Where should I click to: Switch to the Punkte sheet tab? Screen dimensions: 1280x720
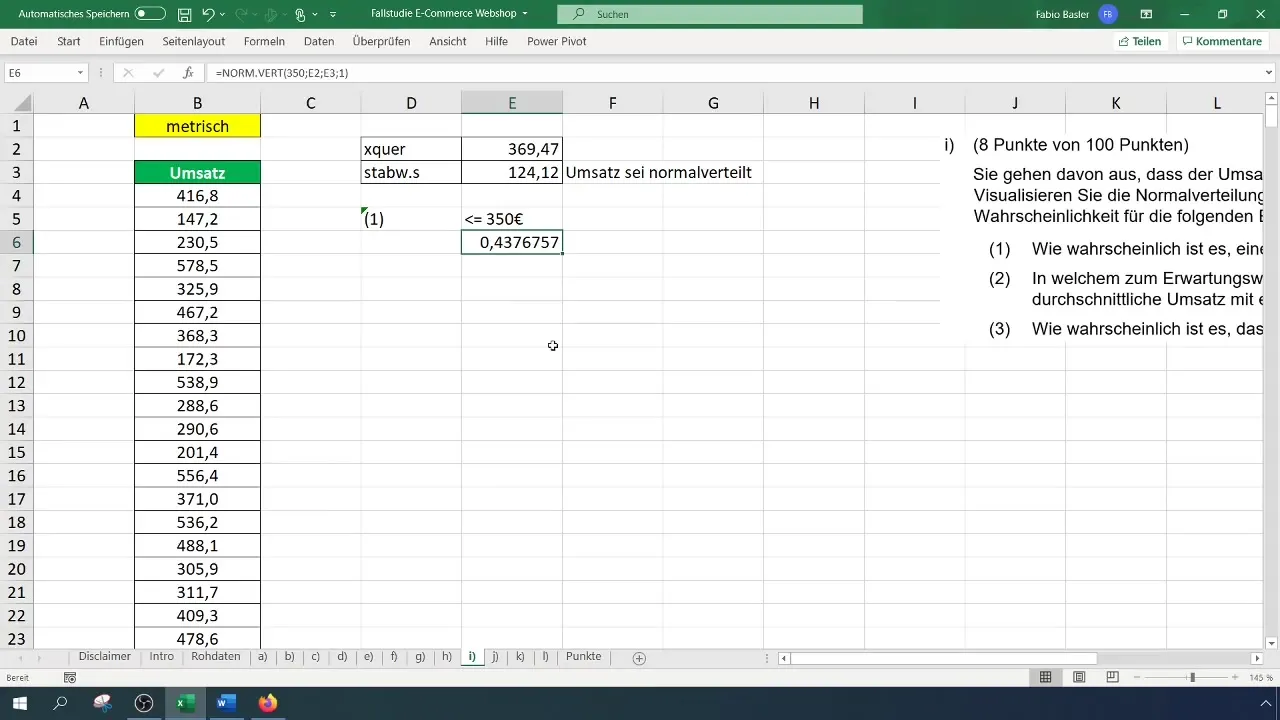point(584,657)
